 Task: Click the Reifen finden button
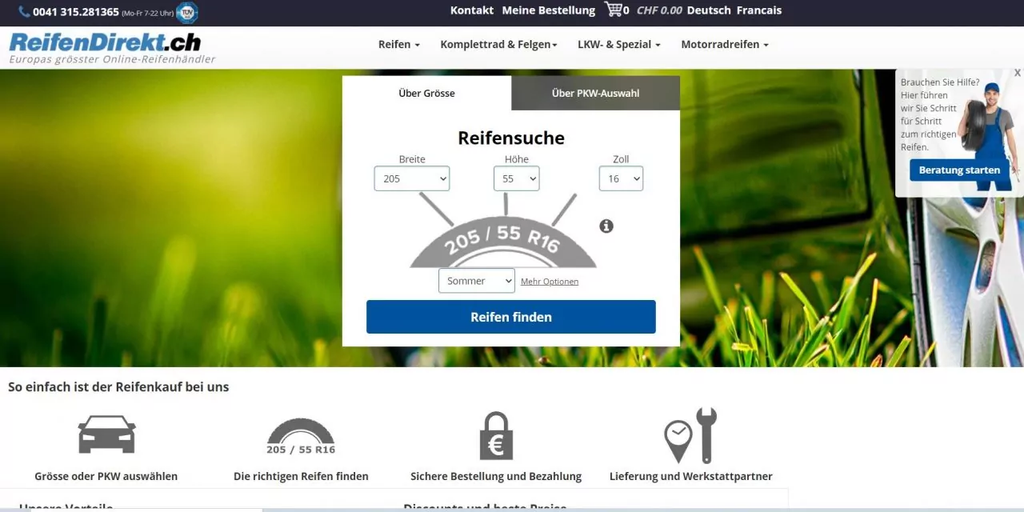pyautogui.click(x=511, y=317)
